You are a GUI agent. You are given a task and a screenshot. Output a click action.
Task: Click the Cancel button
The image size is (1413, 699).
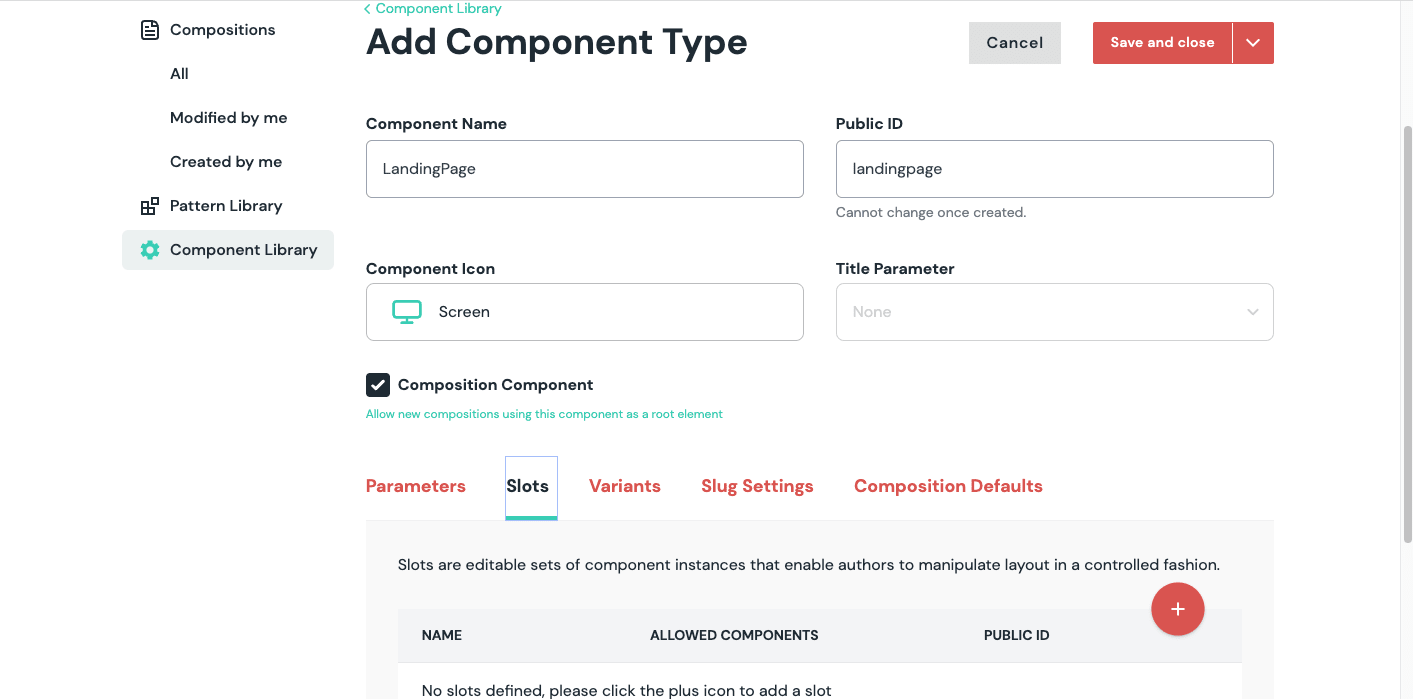1015,43
